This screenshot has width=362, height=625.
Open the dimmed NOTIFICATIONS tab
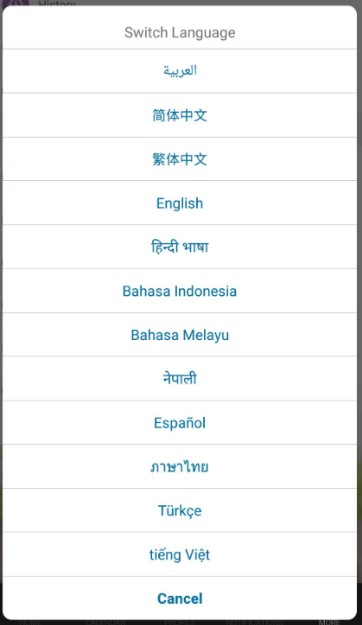254,622
